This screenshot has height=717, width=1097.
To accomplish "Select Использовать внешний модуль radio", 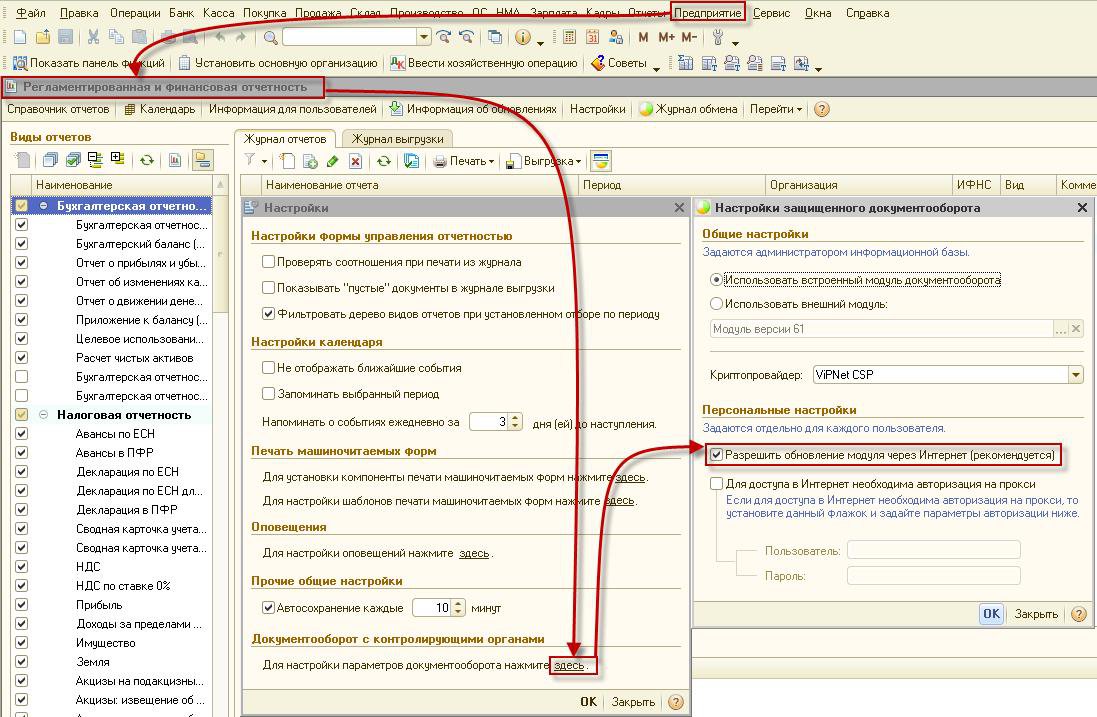I will point(716,304).
